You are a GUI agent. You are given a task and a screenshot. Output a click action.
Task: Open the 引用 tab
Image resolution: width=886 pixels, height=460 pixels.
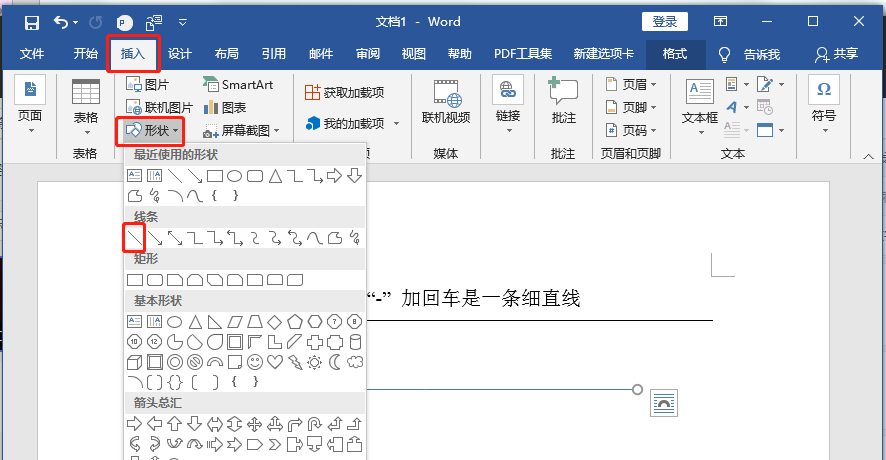273,54
